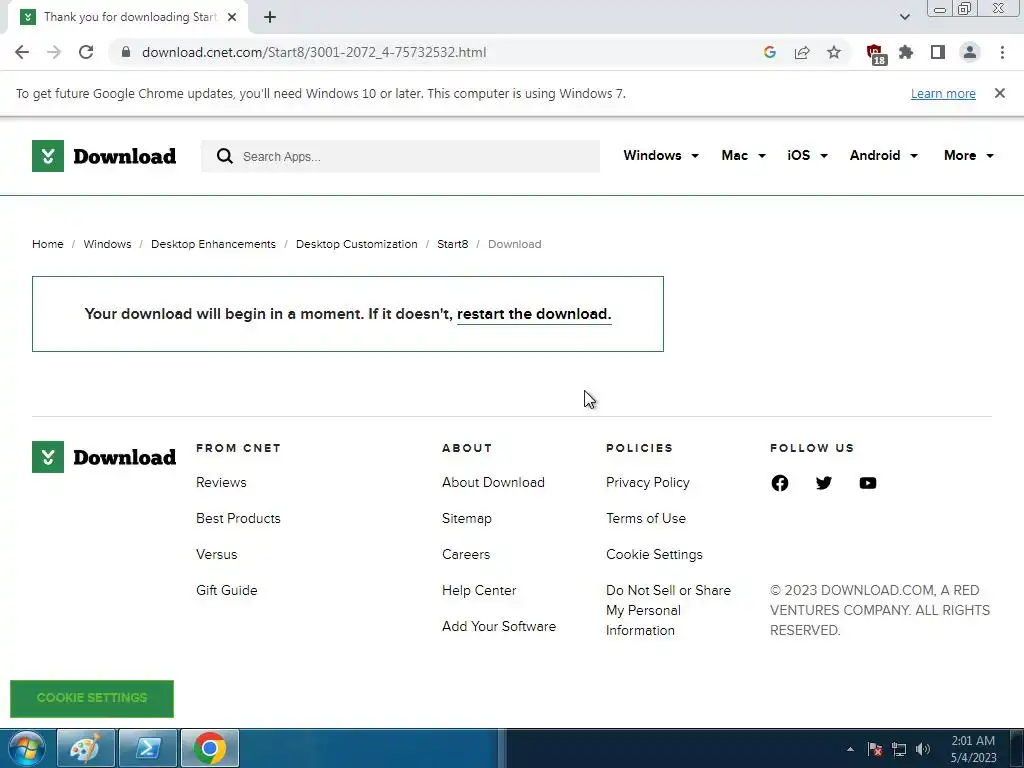The height and width of the screenshot is (768, 1024).
Task: Share this page icon
Action: [x=802, y=52]
